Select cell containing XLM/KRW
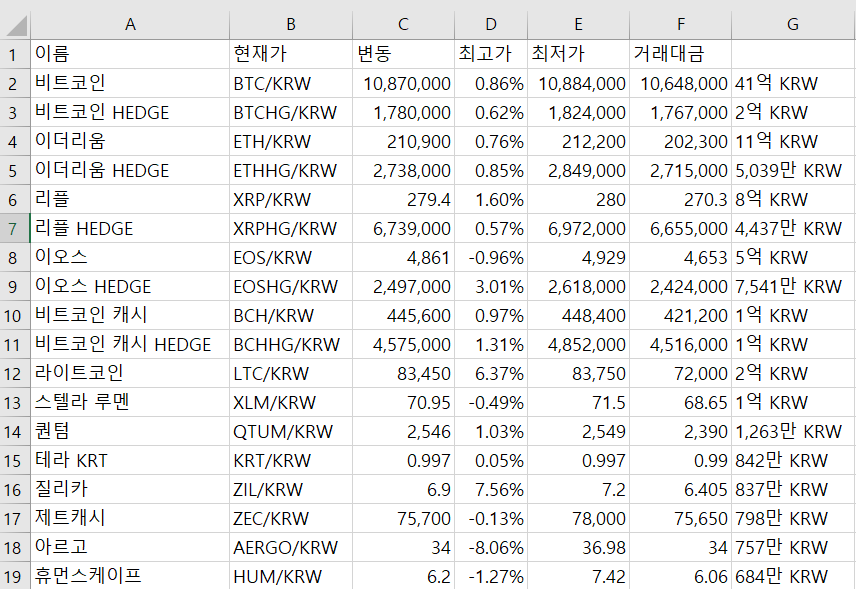Screen dimensions: 856x589 coord(291,402)
